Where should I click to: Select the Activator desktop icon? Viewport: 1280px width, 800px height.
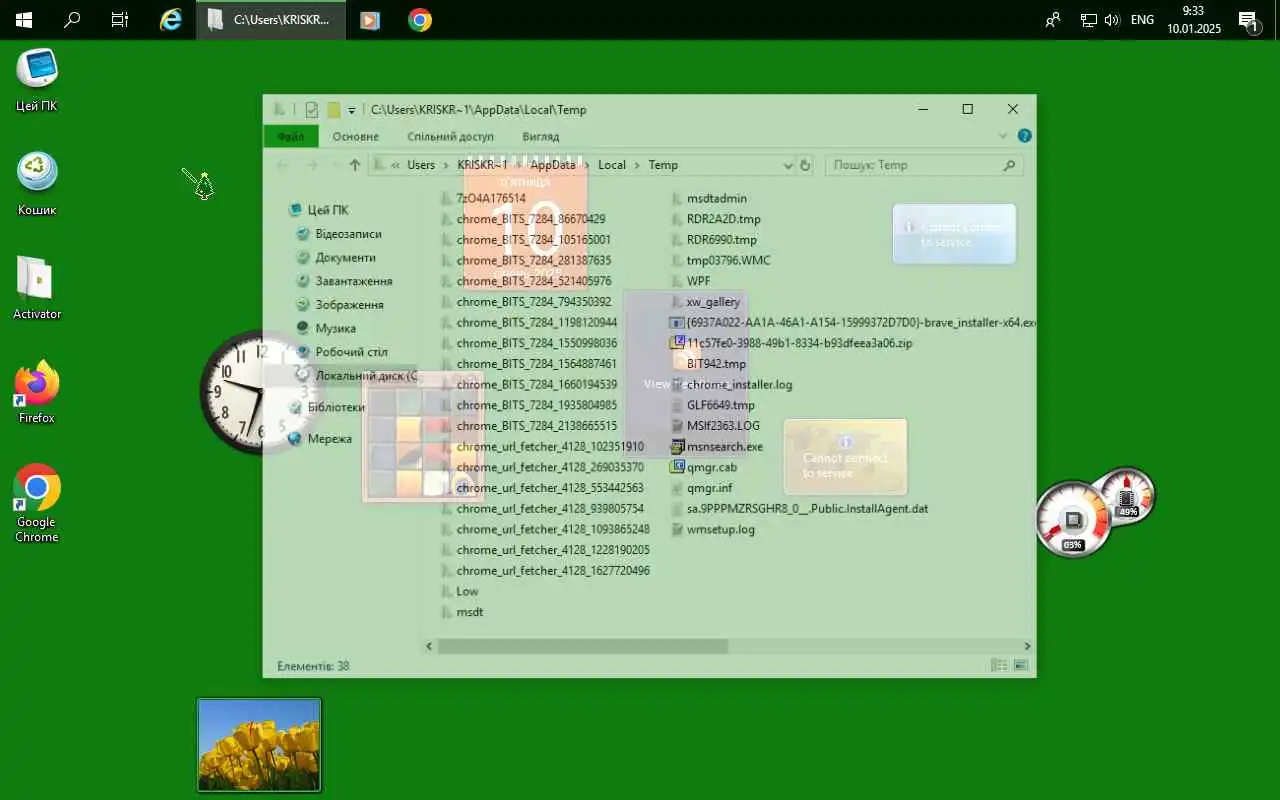coord(37,288)
